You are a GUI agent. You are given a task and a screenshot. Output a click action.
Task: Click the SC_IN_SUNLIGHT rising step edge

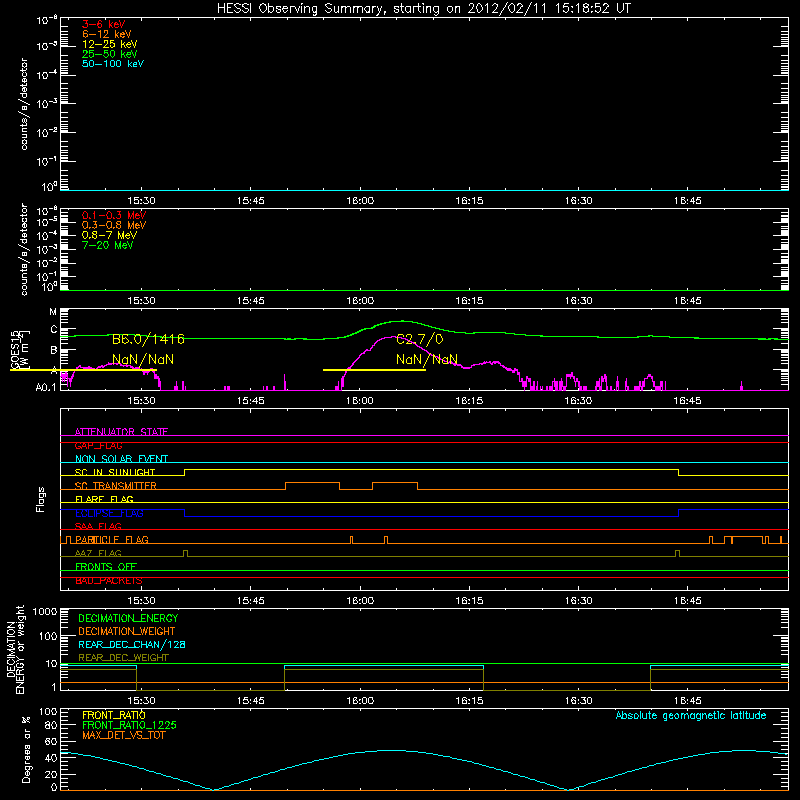pos(185,472)
